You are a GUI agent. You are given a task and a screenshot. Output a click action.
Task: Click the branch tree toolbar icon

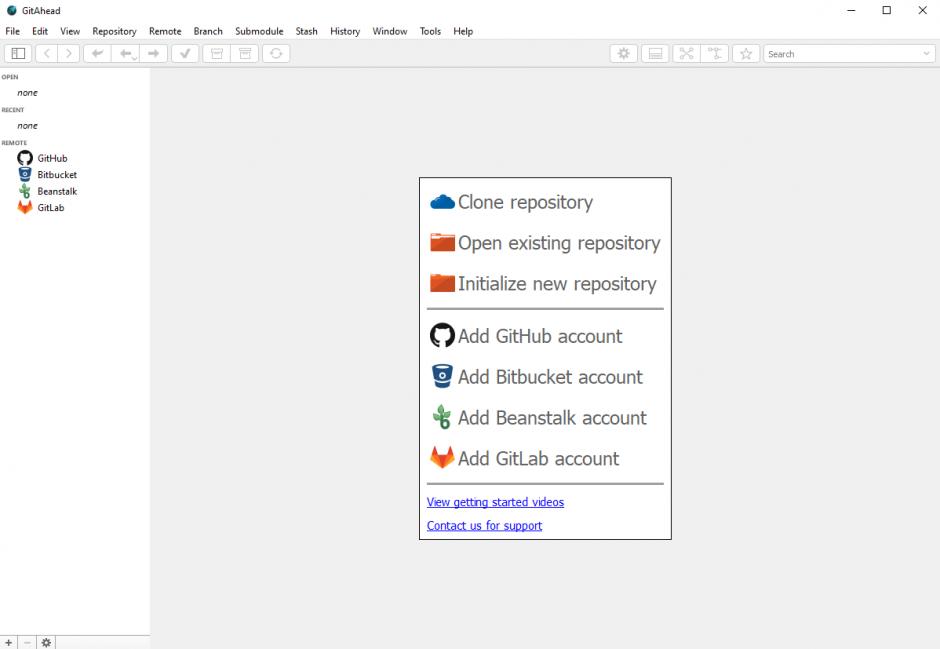pyautogui.click(x=715, y=53)
